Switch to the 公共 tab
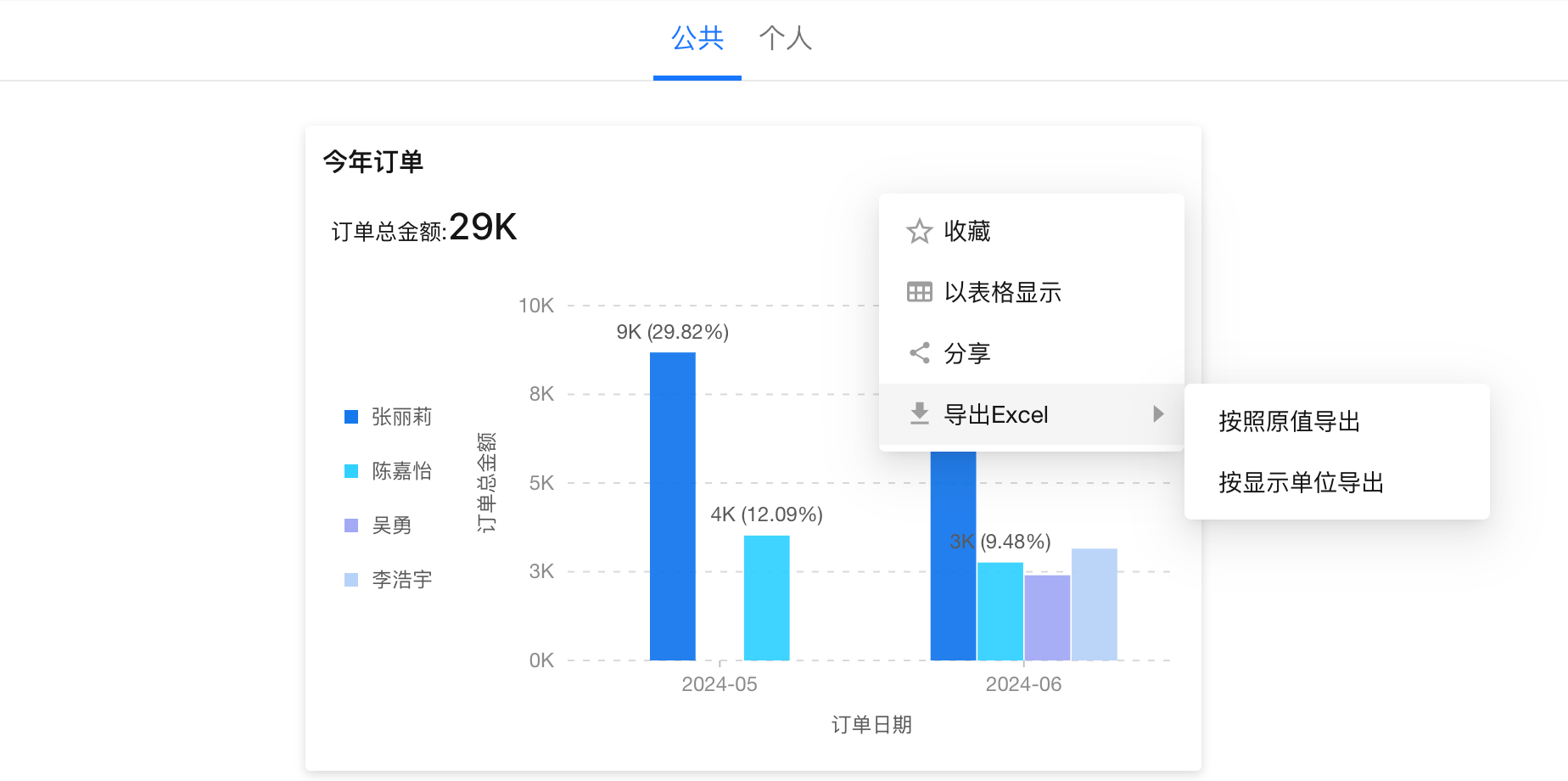Viewport: 1568px width, 781px height. click(x=697, y=38)
